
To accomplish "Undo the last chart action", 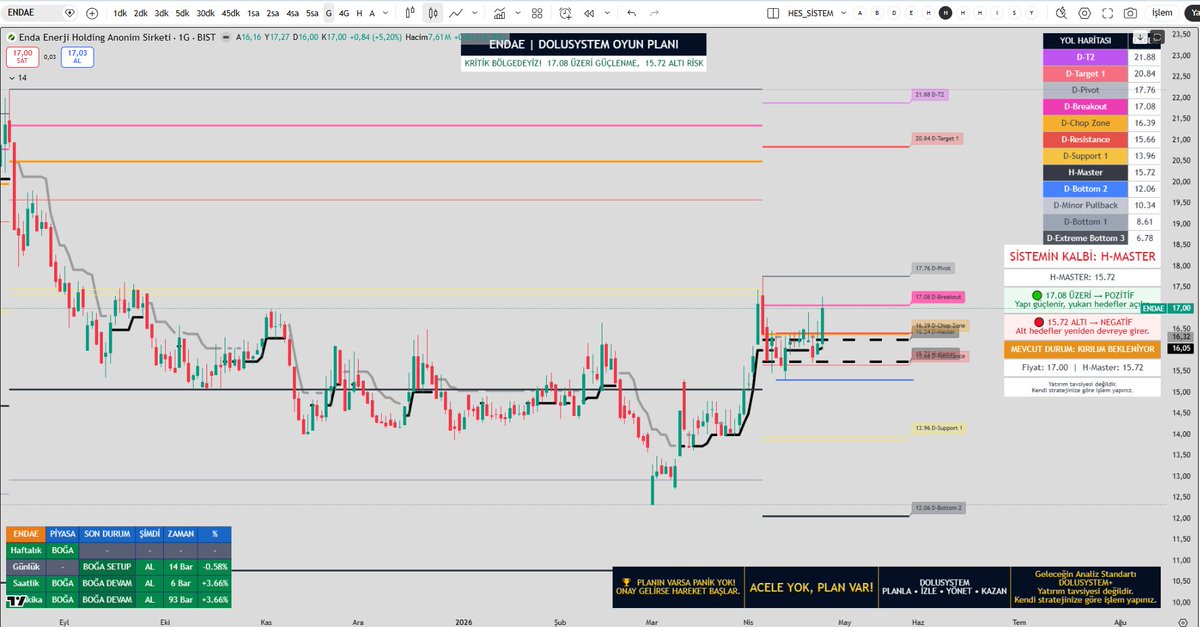I will pos(631,14).
